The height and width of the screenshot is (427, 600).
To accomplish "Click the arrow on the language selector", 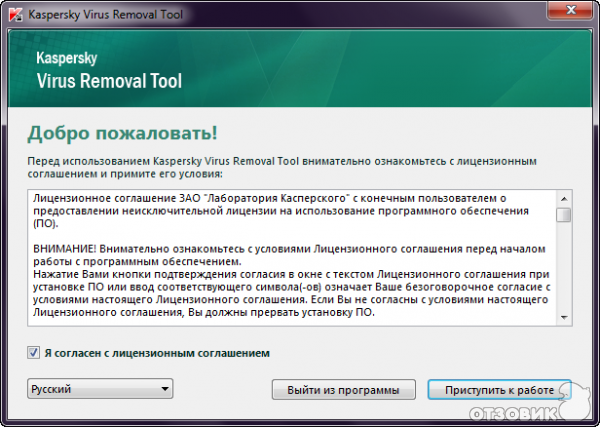I will [165, 389].
